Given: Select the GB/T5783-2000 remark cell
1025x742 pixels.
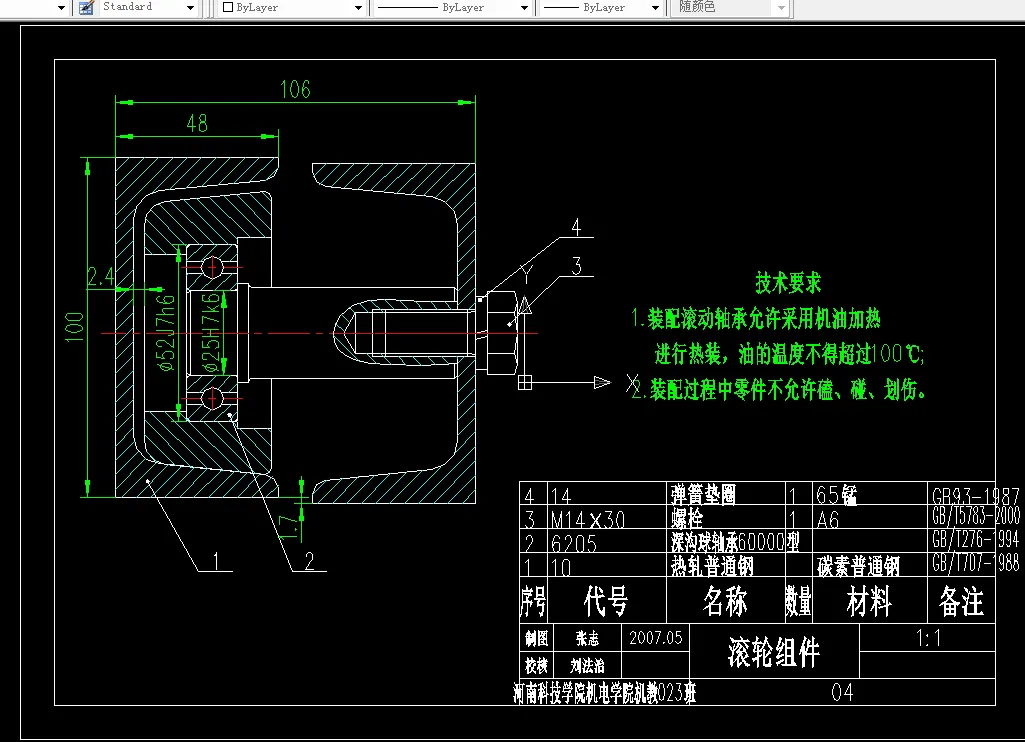Looking at the screenshot, I should pos(975,516).
